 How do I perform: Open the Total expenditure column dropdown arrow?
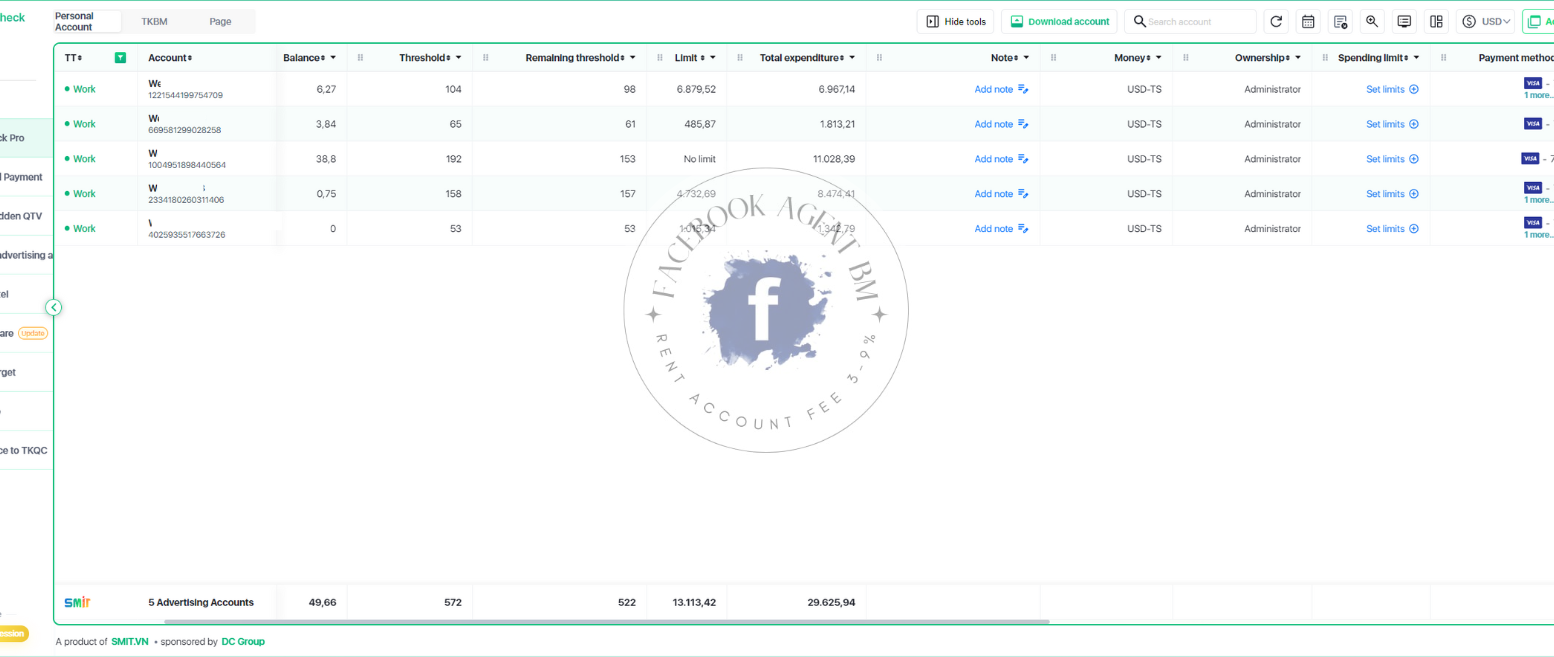click(x=852, y=58)
